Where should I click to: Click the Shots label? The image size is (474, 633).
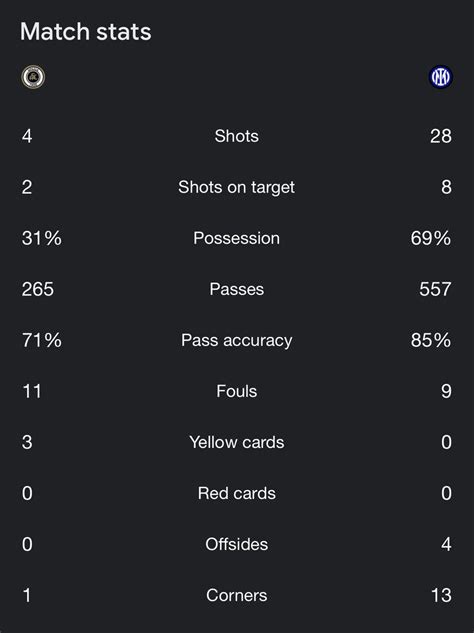(x=237, y=136)
